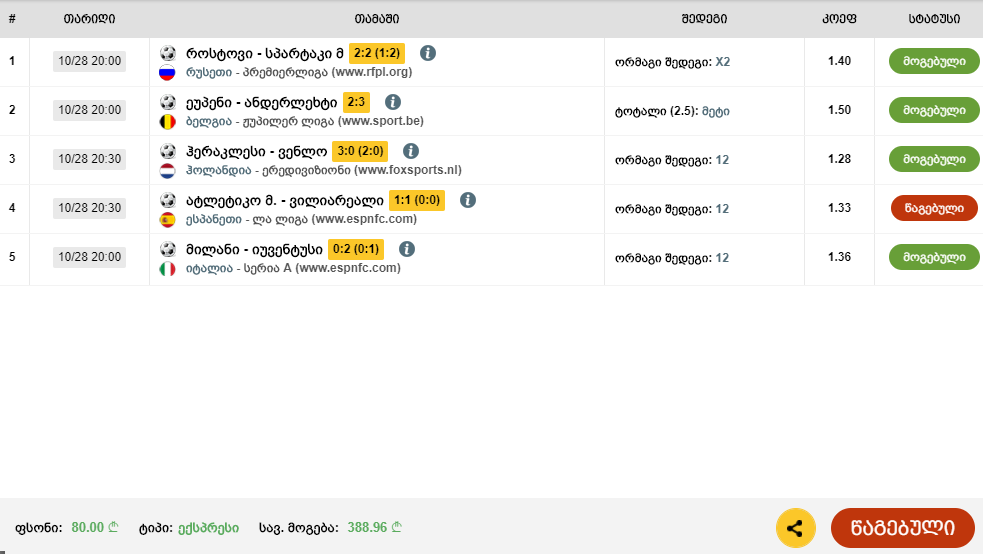Click odds value 1.50
The height and width of the screenshot is (554, 983).
tap(839, 110)
